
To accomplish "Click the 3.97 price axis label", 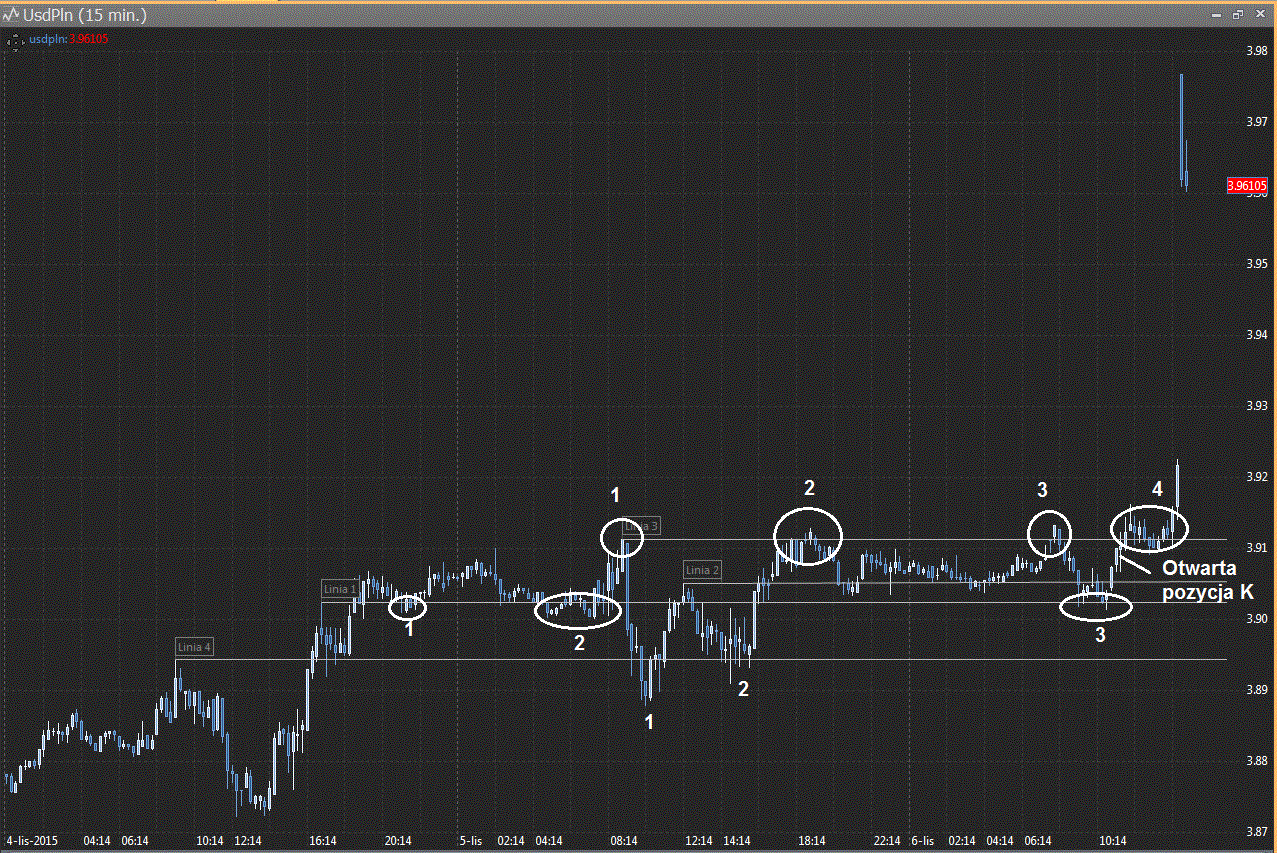I will [1256, 122].
